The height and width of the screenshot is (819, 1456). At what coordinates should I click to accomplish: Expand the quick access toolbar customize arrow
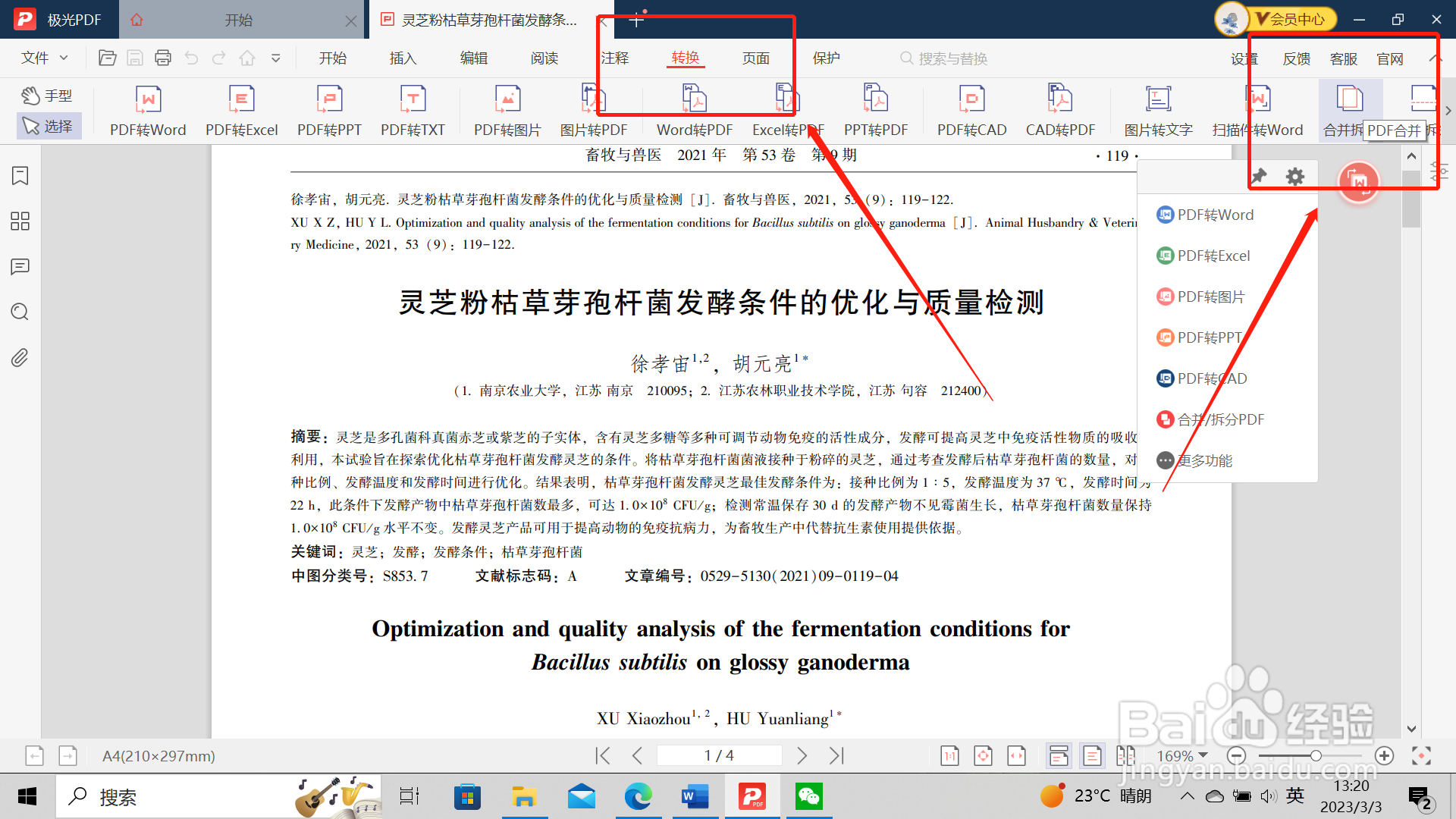[276, 58]
